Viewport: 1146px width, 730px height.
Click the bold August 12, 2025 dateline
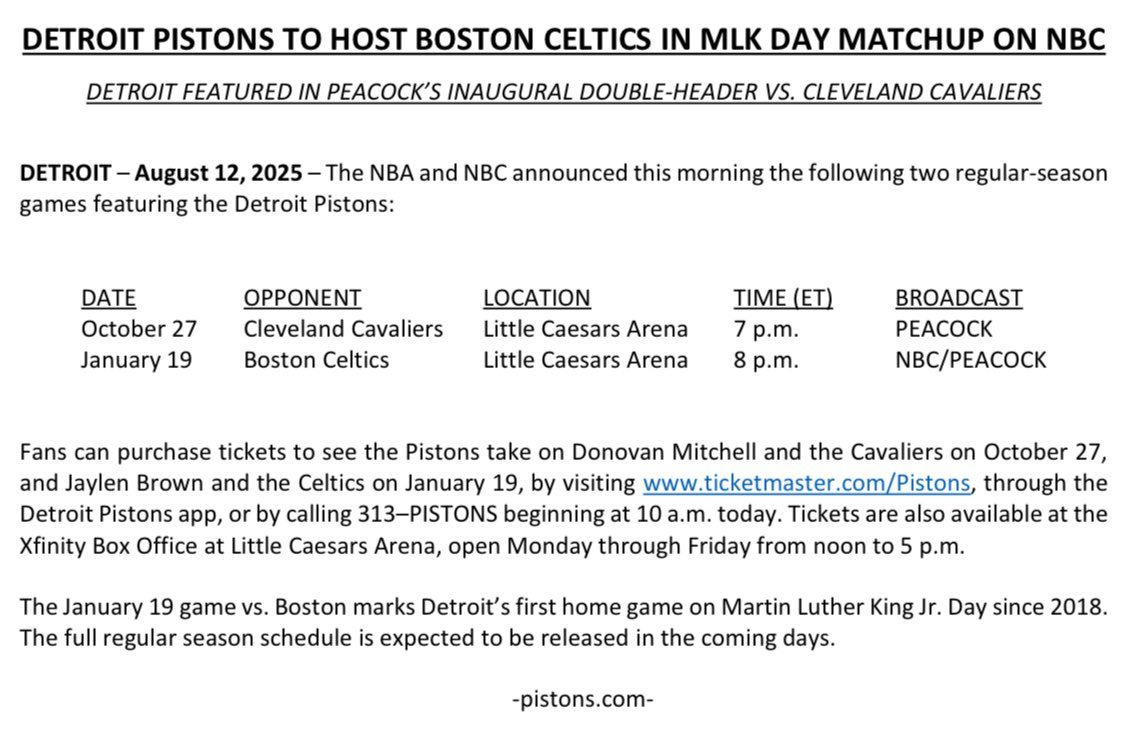click(218, 172)
